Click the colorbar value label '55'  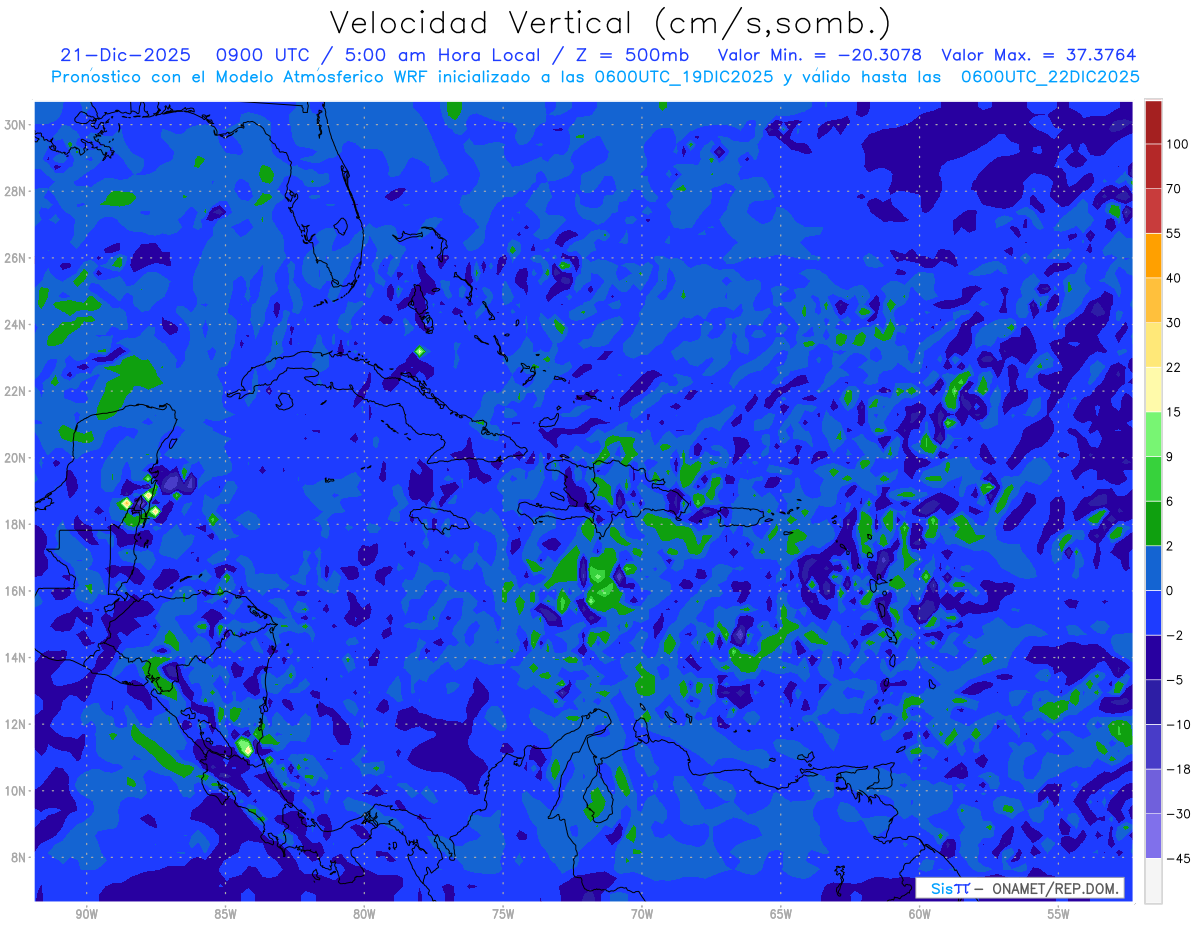1174,233
